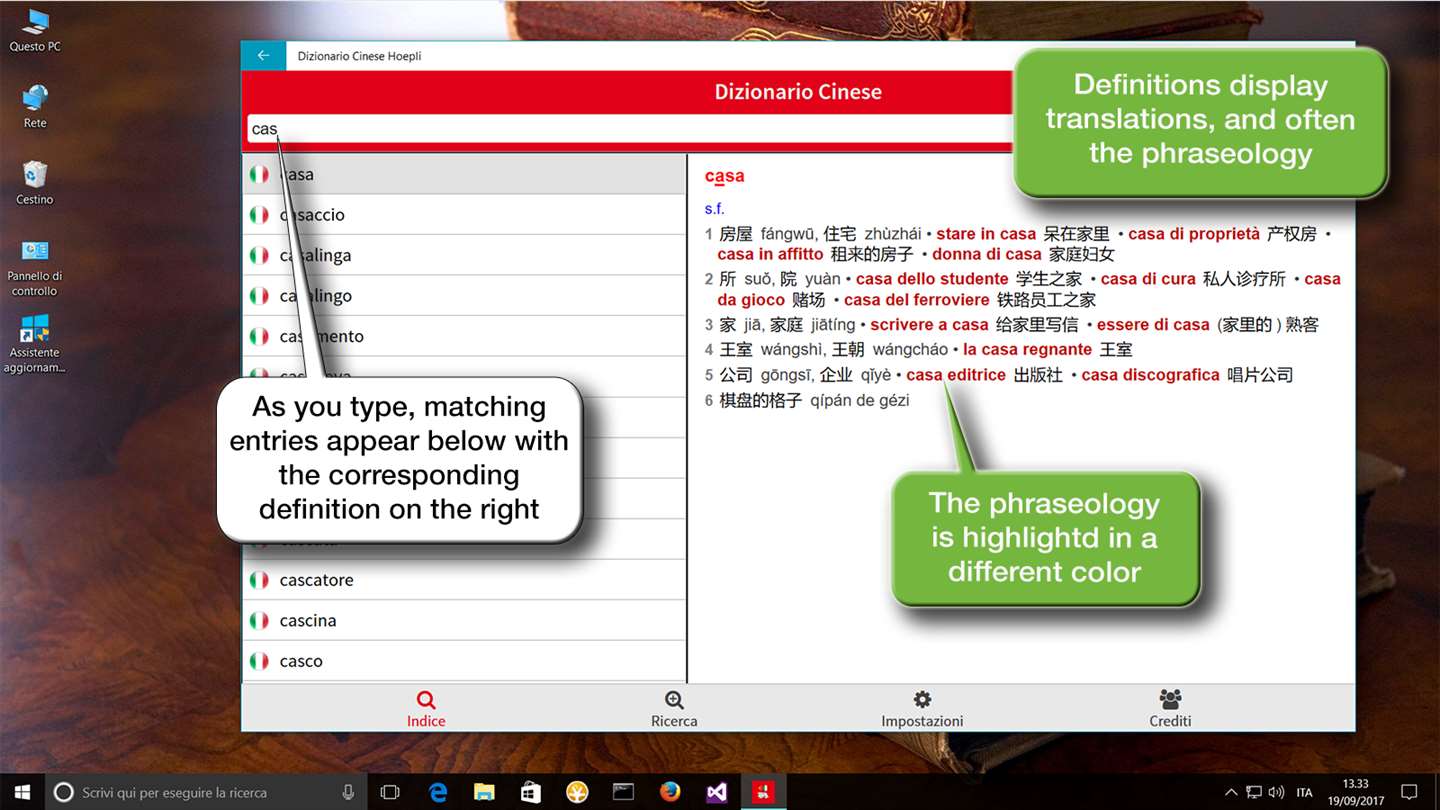Choose the "casalingo" entry
Viewport: 1440px width, 810px height.
coord(464,296)
